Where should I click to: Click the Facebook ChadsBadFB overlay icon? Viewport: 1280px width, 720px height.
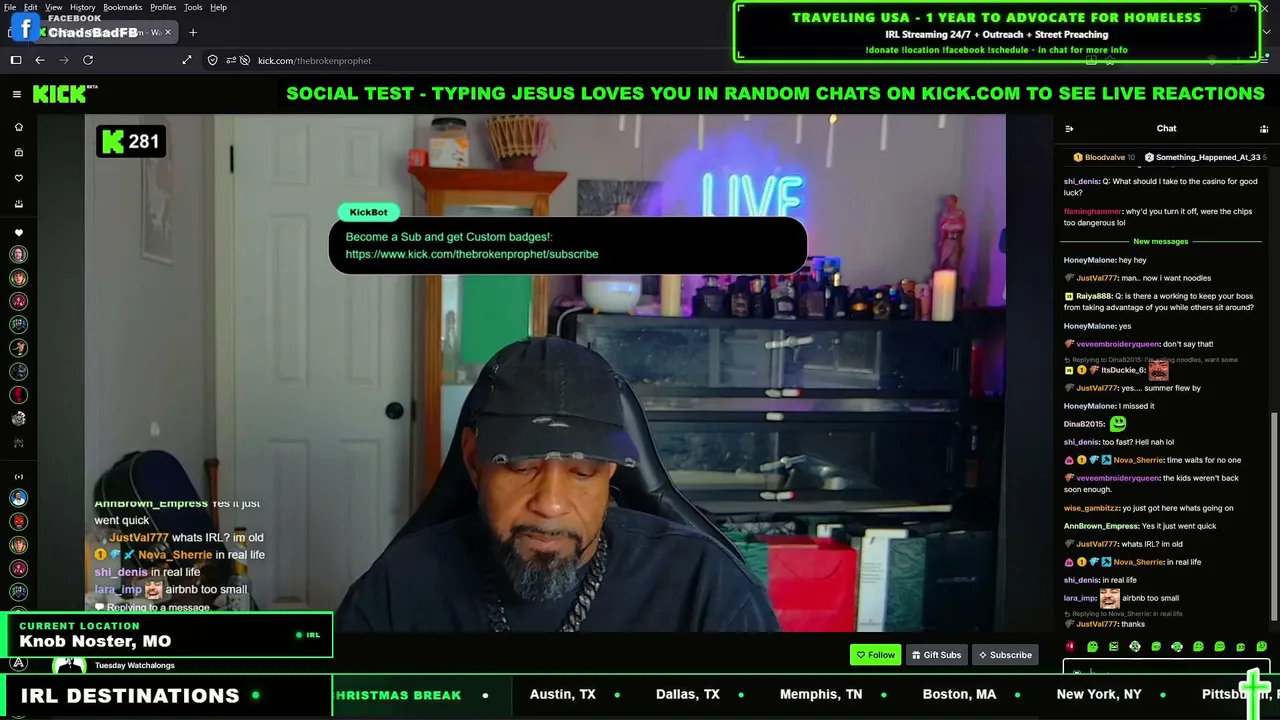click(24, 29)
